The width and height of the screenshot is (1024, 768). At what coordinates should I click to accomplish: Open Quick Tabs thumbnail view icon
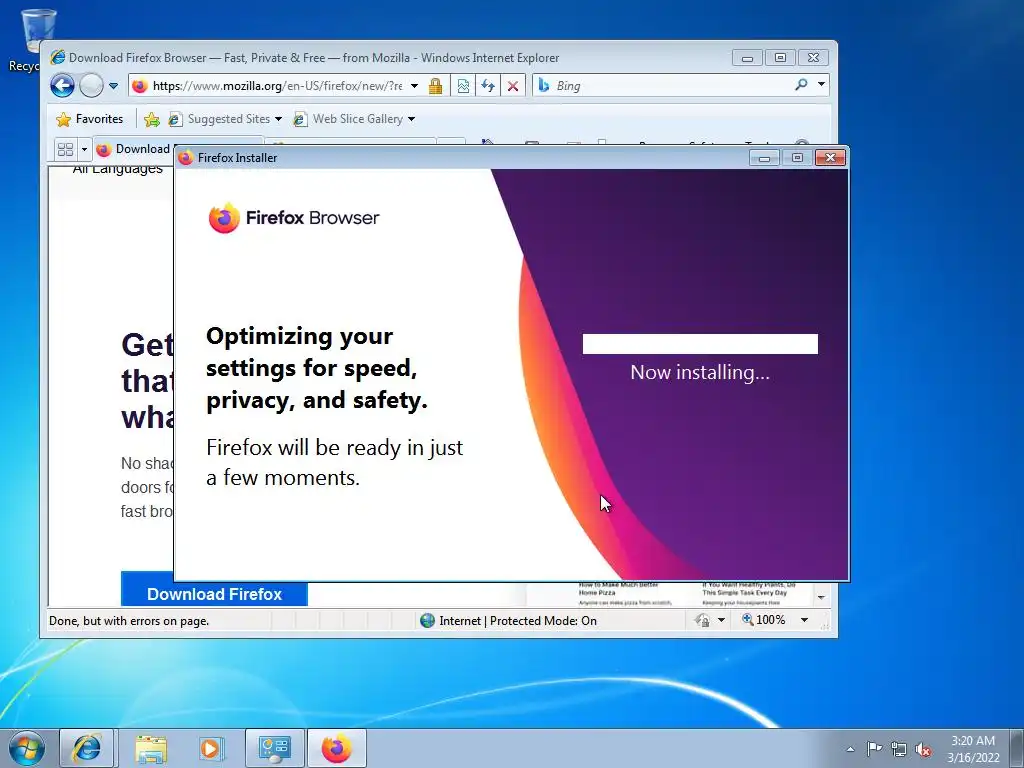click(65, 150)
